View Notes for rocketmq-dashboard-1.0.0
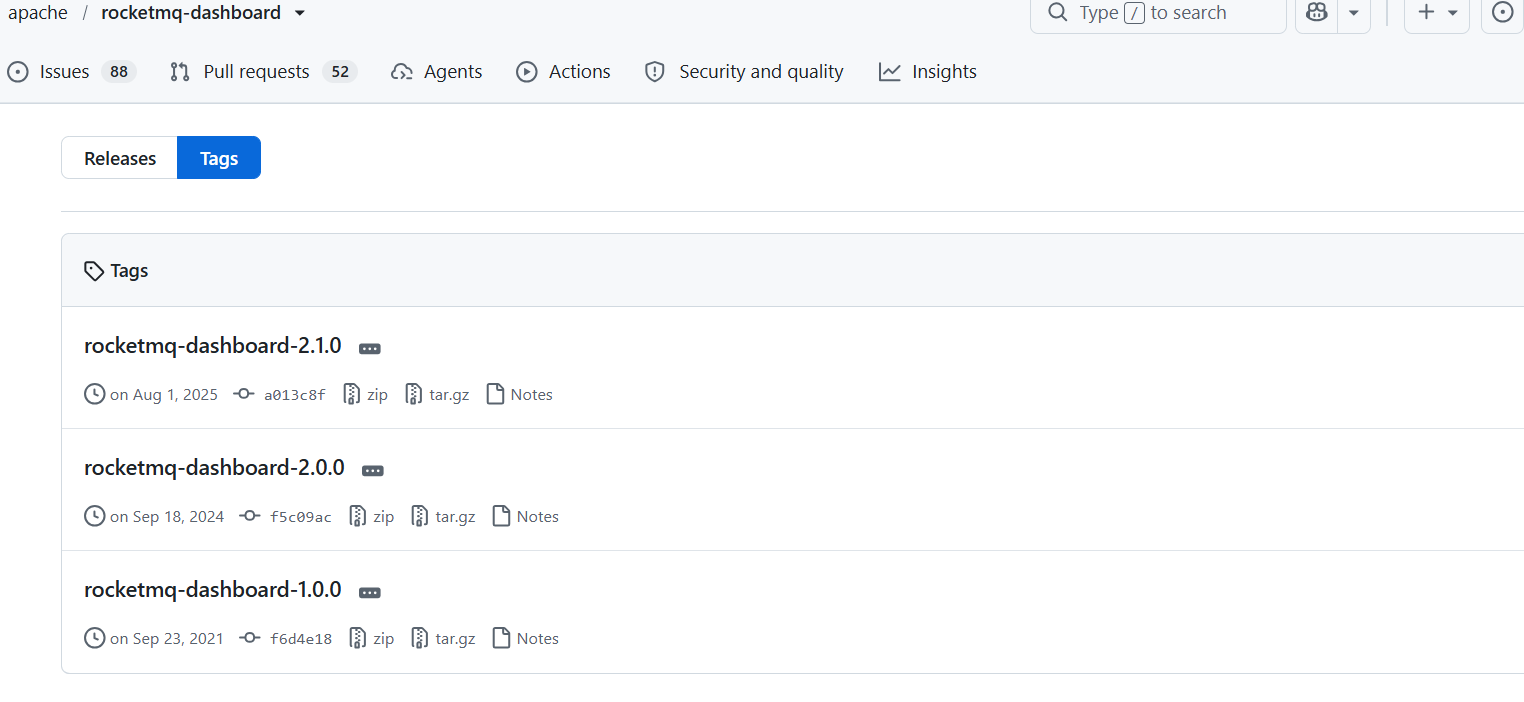This screenshot has width=1524, height=702. (x=525, y=639)
